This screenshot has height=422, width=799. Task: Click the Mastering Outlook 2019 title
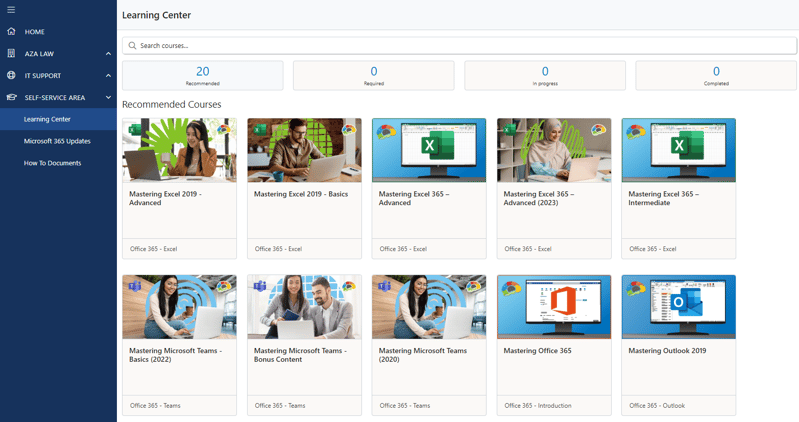pos(667,351)
